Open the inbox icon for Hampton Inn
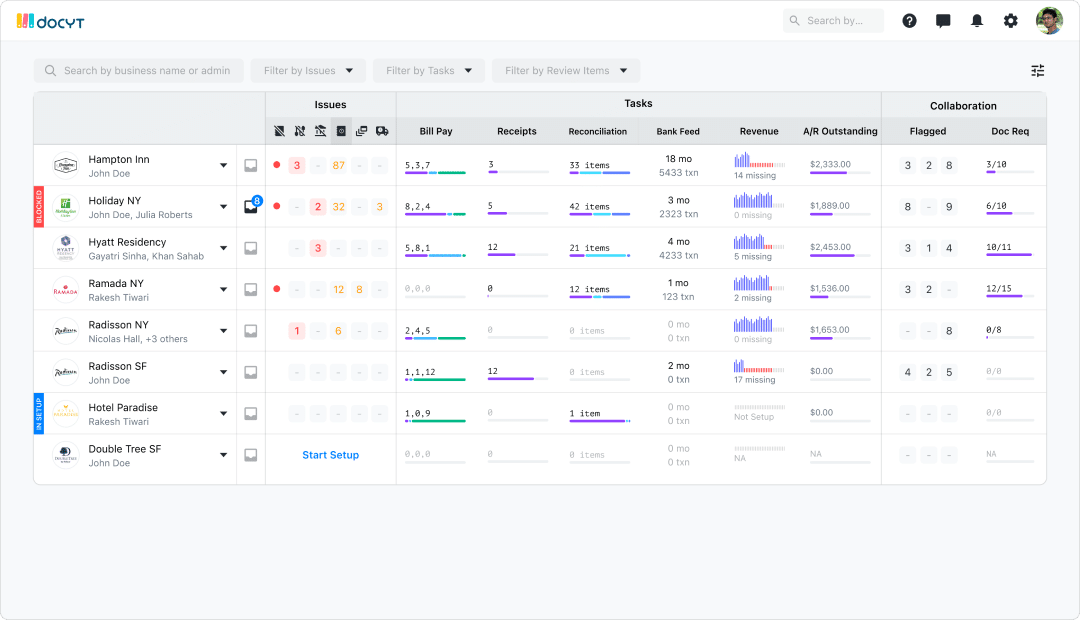Image resolution: width=1080 pixels, height=620 pixels. (x=251, y=165)
